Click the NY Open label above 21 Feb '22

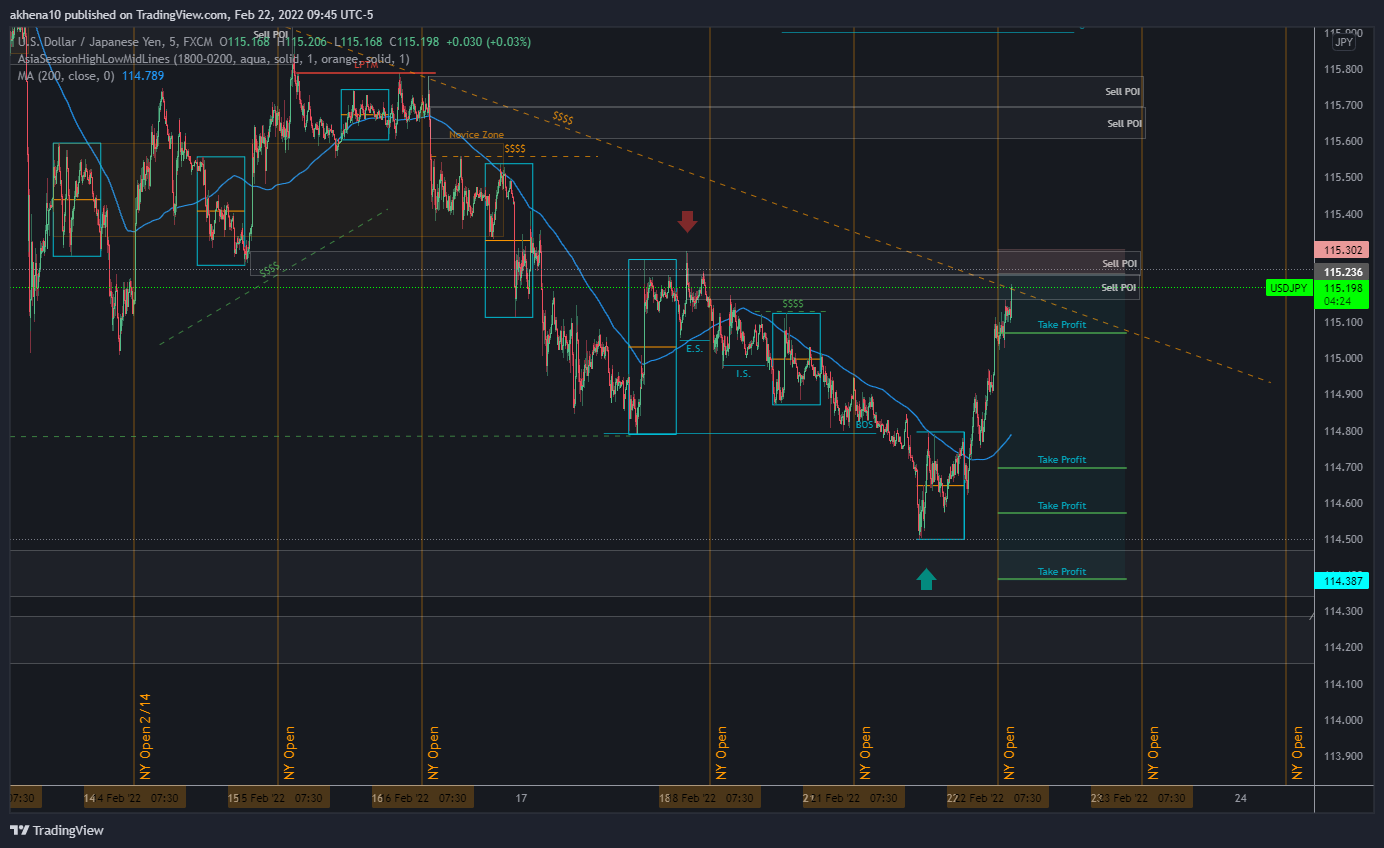[865, 753]
